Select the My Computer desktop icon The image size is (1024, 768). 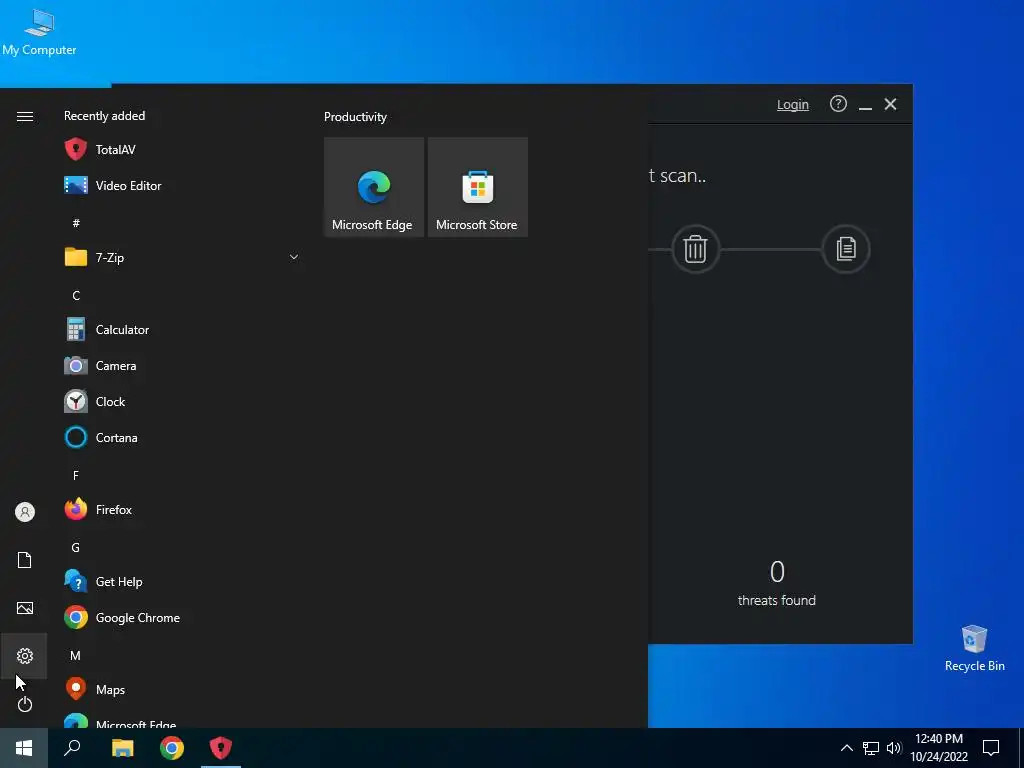(x=39, y=32)
